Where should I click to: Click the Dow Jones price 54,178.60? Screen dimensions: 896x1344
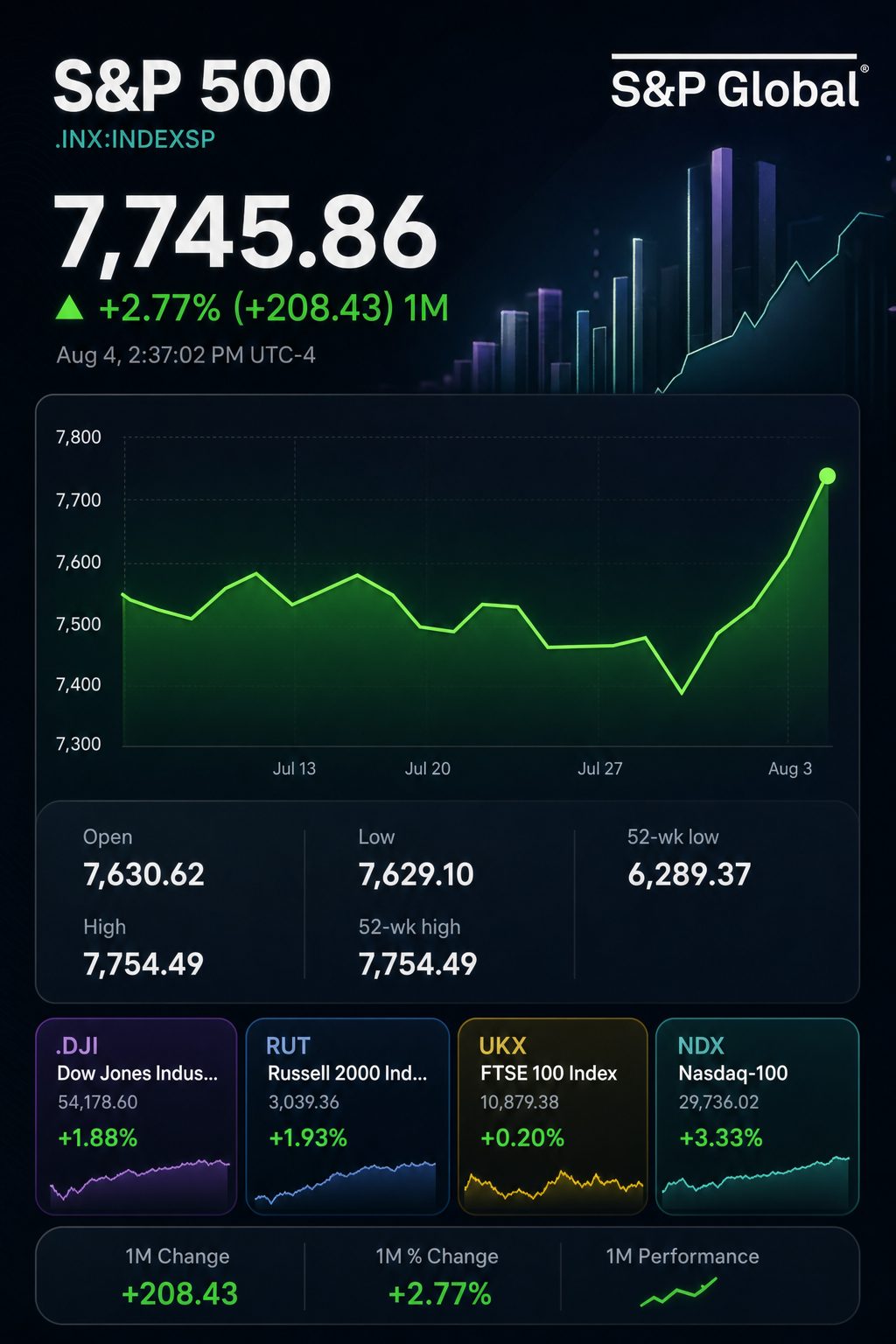pos(98,1102)
